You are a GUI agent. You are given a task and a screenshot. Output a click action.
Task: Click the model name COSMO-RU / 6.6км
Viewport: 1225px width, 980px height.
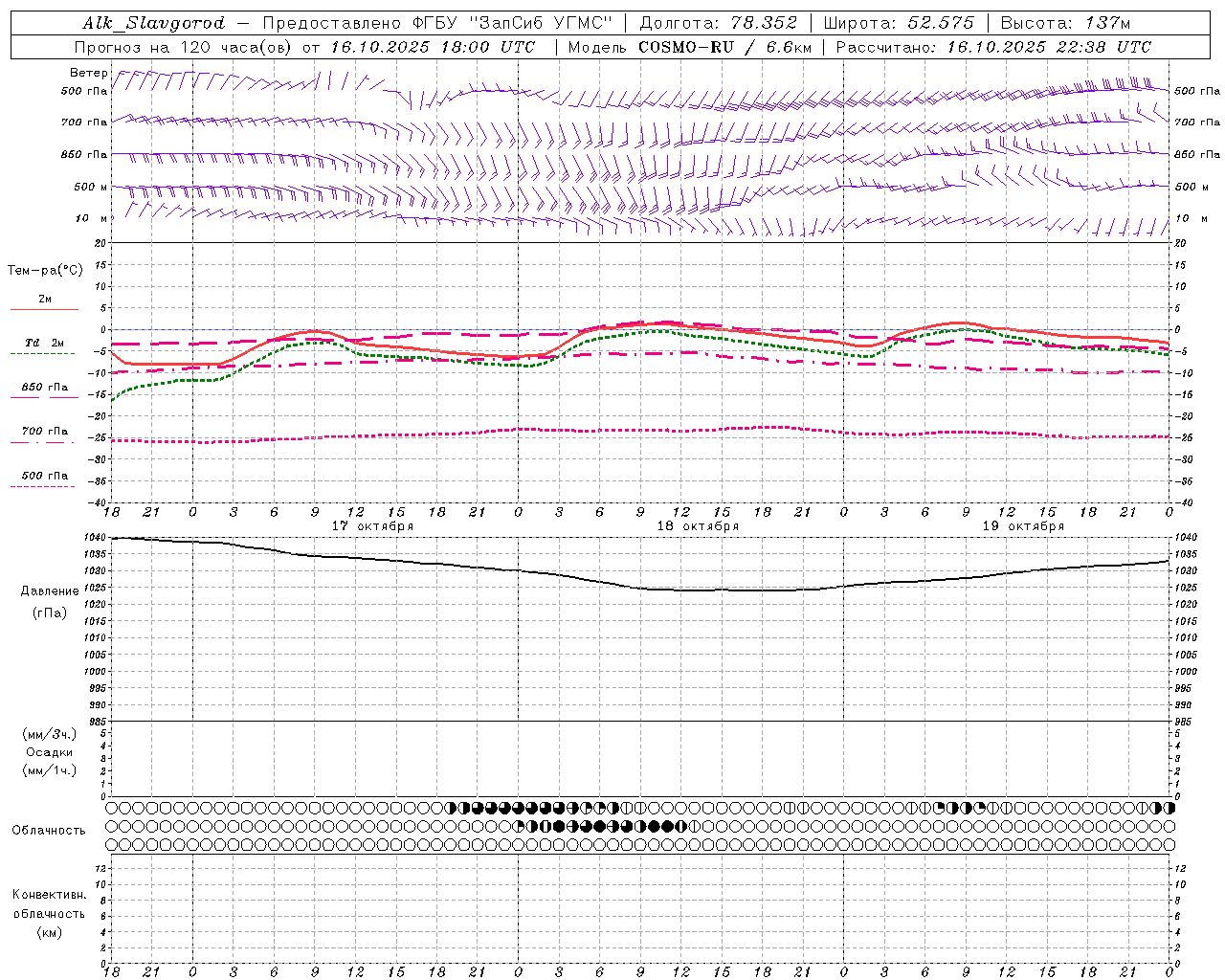(724, 47)
